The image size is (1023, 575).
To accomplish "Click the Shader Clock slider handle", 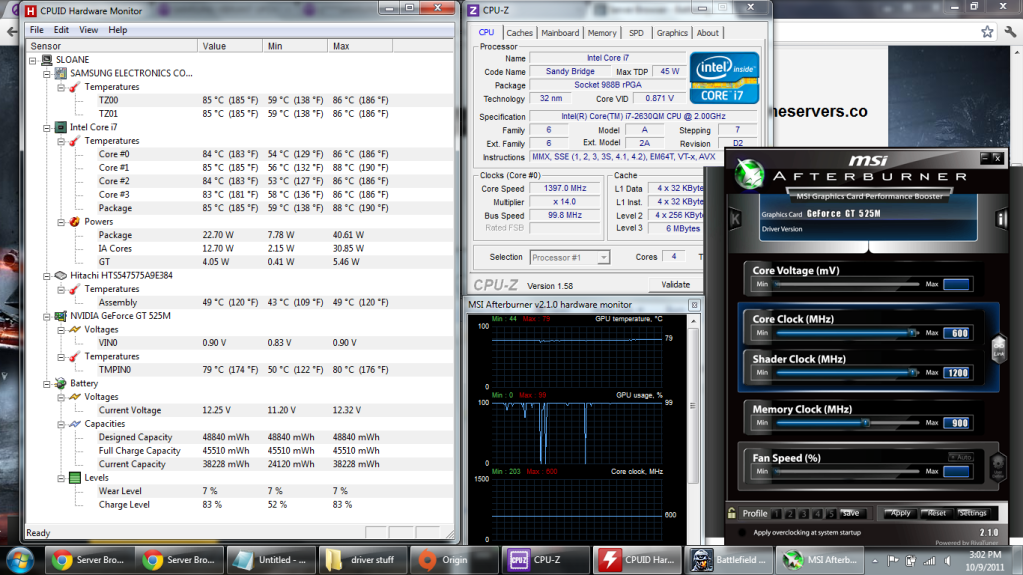I will pos(912,373).
